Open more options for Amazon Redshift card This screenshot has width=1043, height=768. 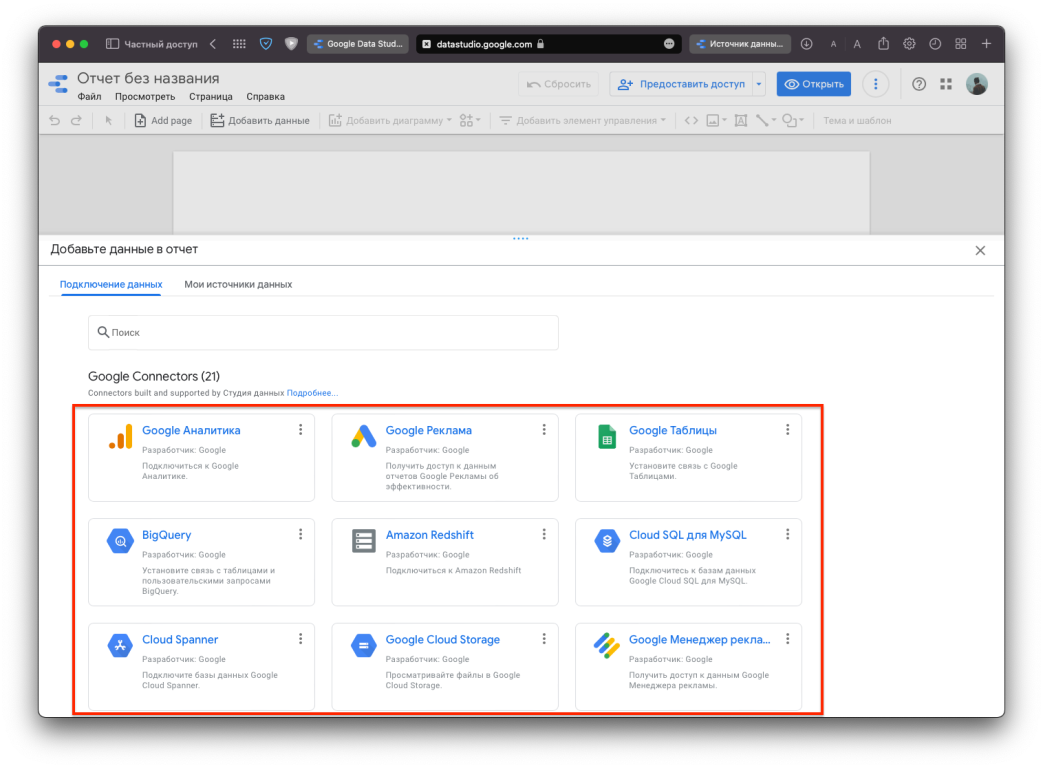(x=544, y=534)
